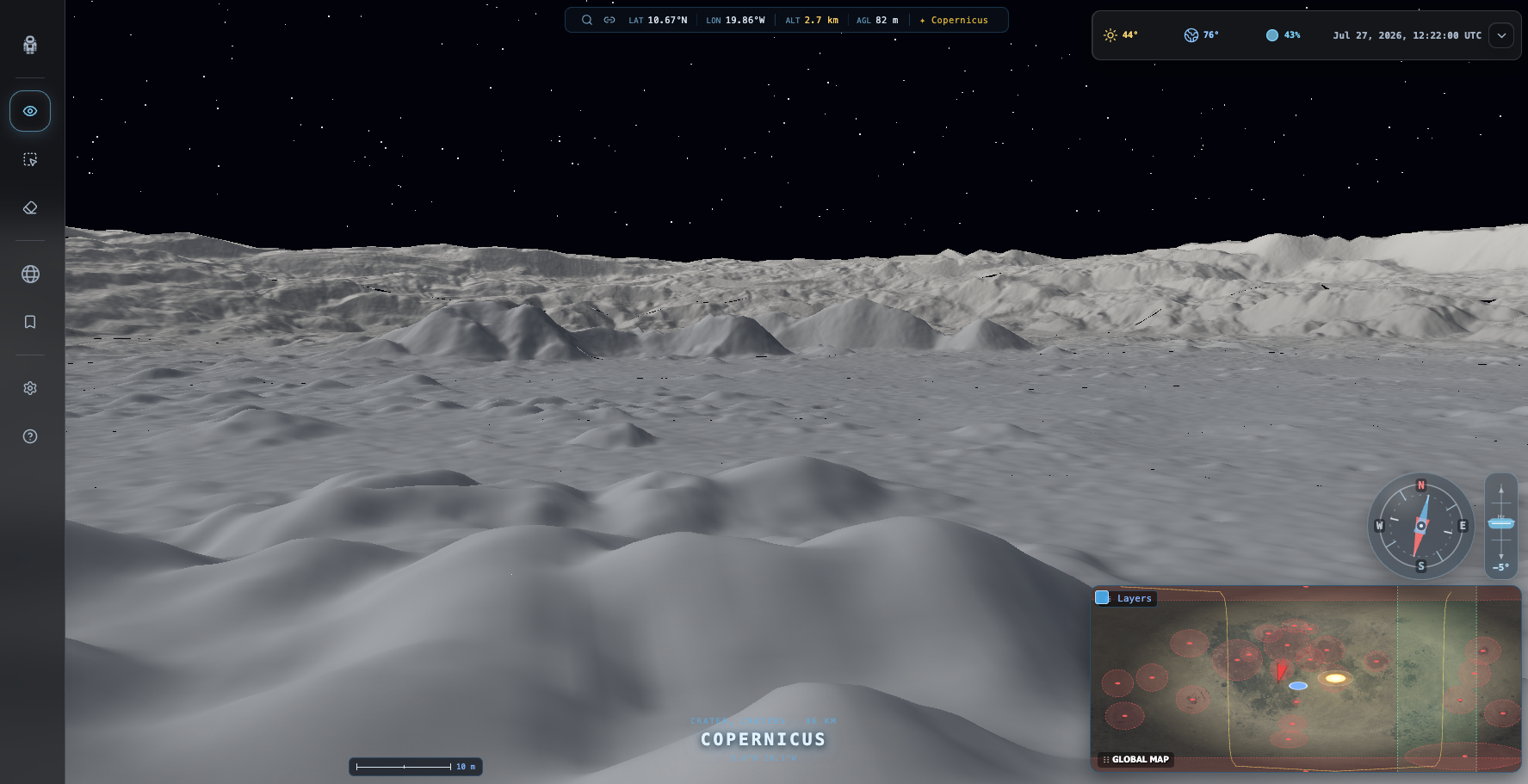Viewport: 1528px width, 784px height.
Task: Click the LAT 10.67°N value
Action: (659, 20)
